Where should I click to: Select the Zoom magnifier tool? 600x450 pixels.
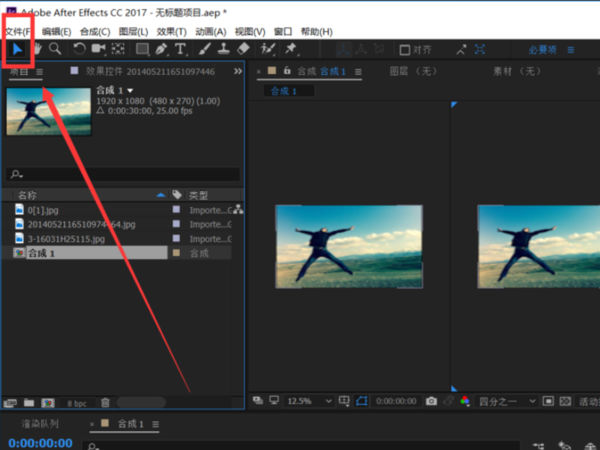click(x=56, y=48)
